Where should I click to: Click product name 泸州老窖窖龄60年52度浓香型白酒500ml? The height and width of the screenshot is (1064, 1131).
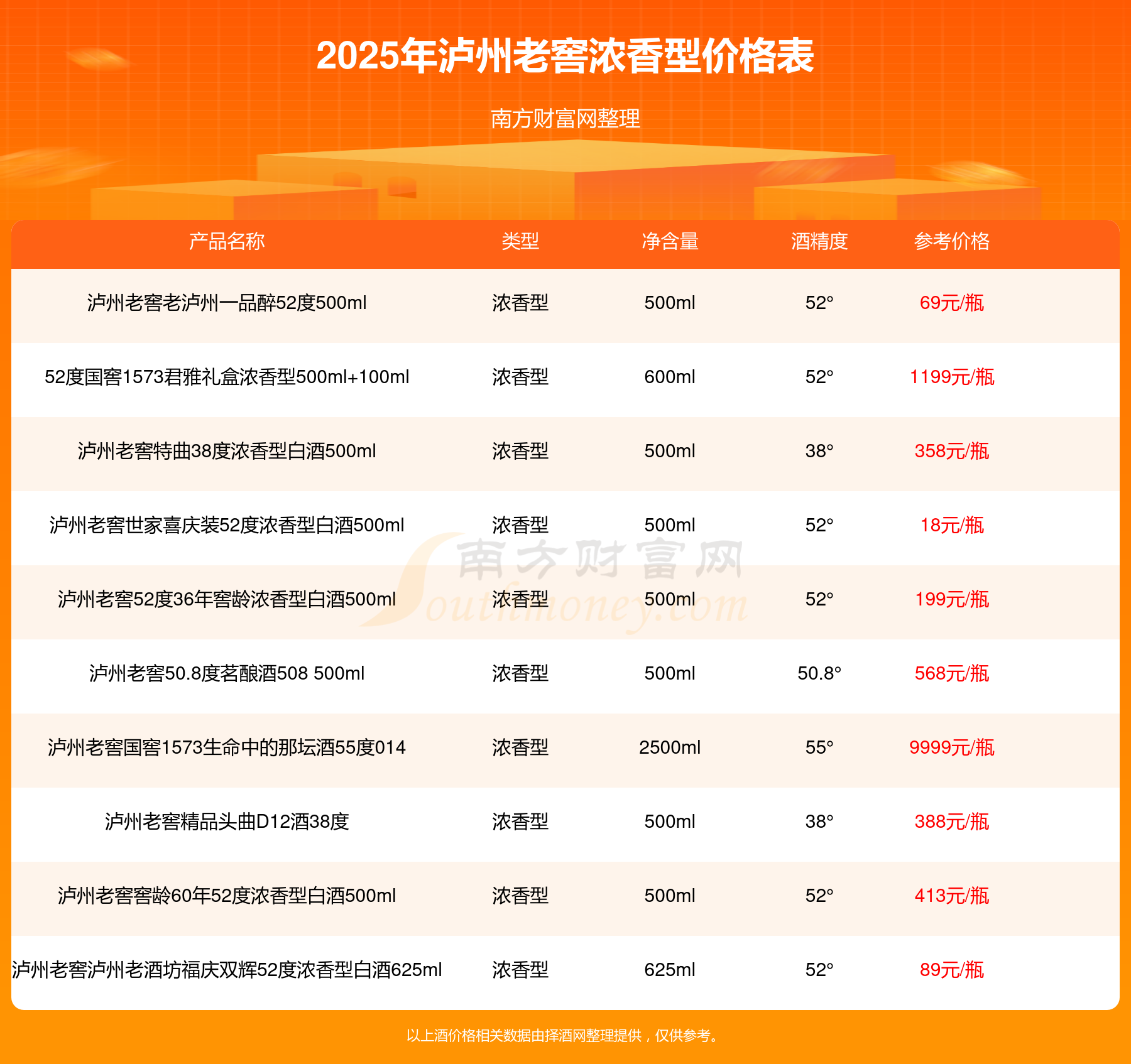227,896
